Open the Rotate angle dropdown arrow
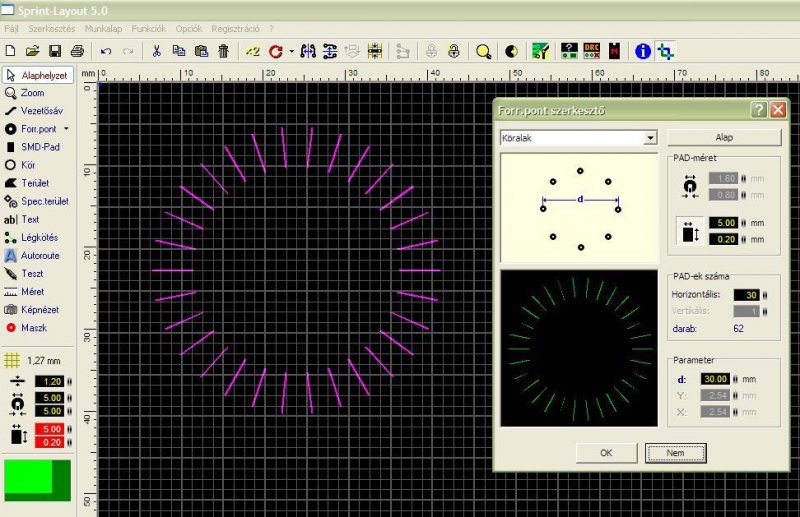 pos(291,51)
